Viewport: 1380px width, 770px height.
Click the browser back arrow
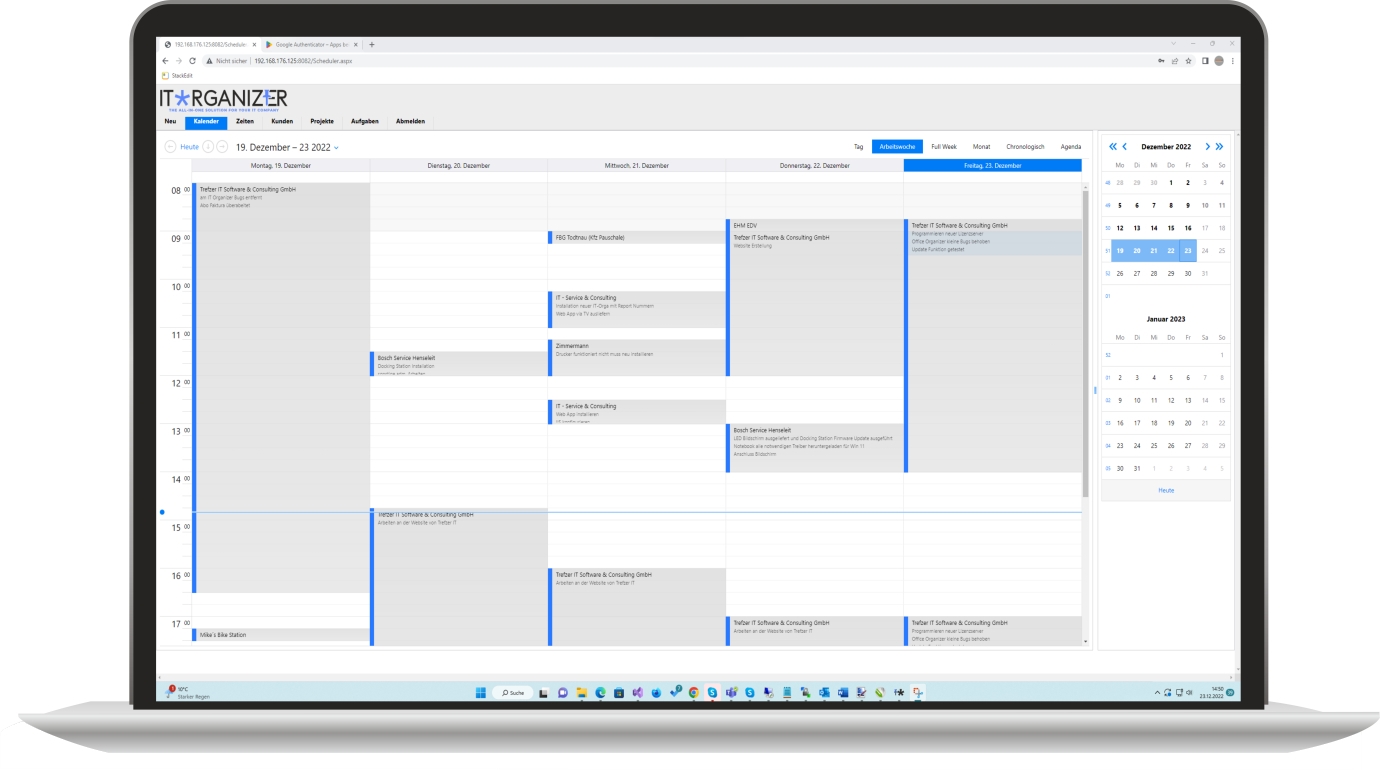tap(166, 61)
